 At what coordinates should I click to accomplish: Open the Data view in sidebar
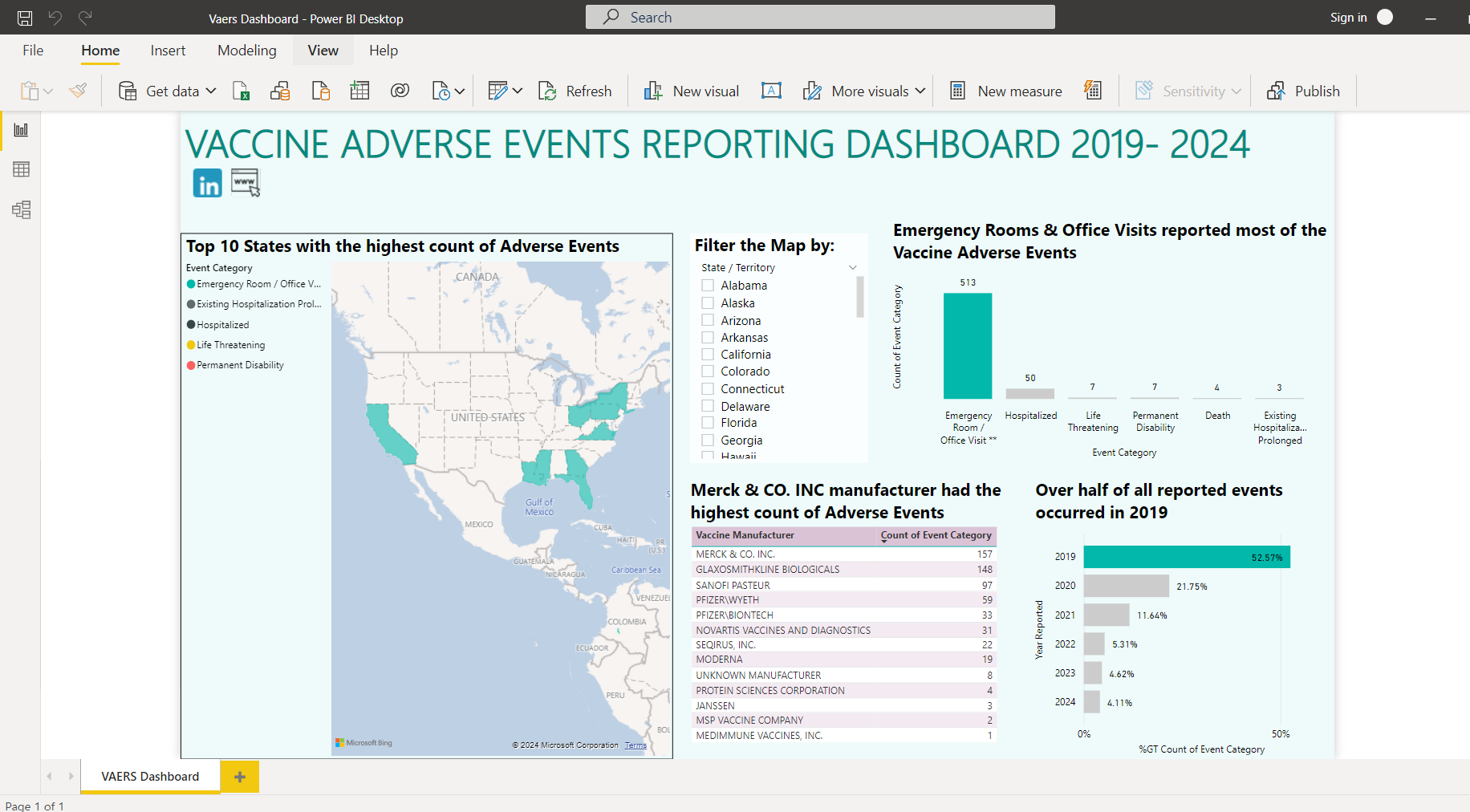tap(22, 169)
